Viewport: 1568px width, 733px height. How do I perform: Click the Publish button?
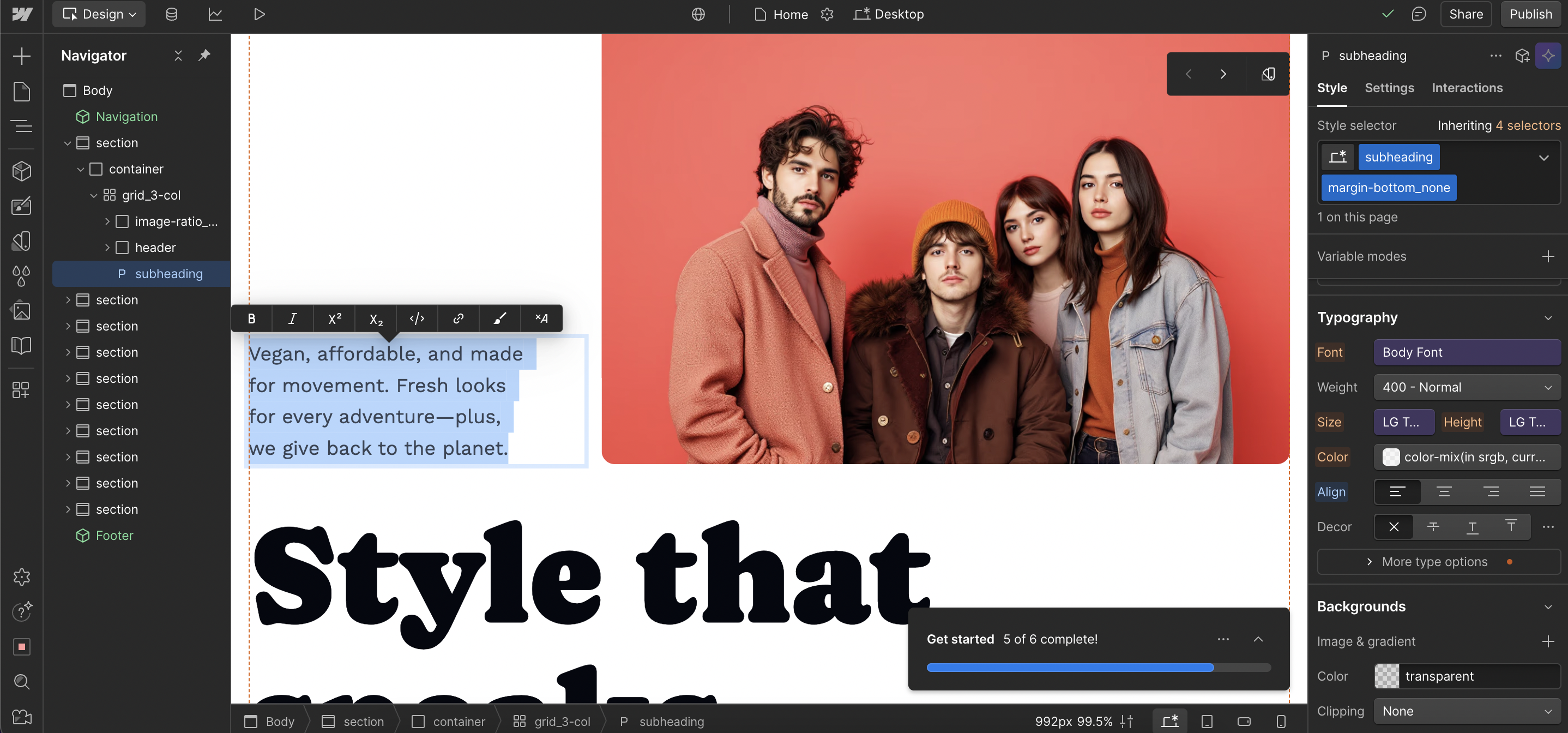[1530, 14]
